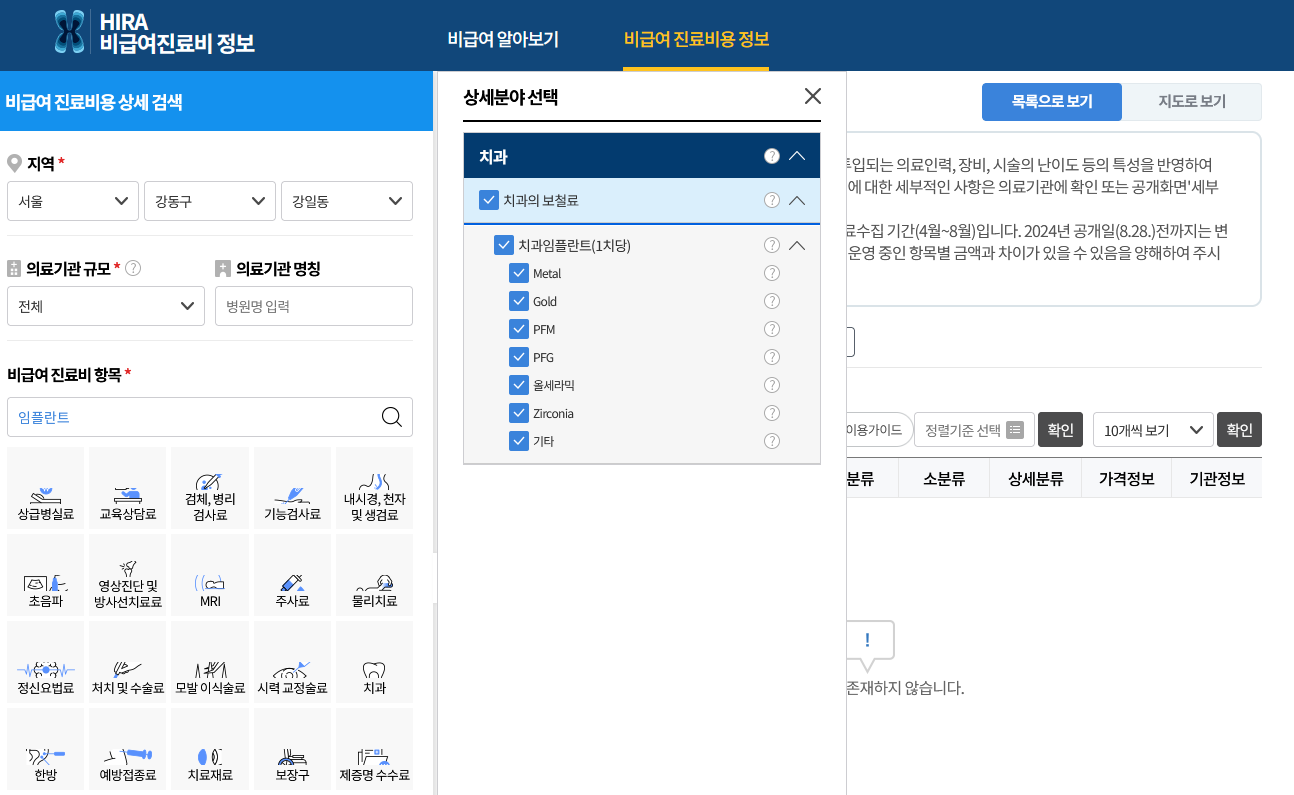Click the 상세분류 column header

[x=1036, y=479]
